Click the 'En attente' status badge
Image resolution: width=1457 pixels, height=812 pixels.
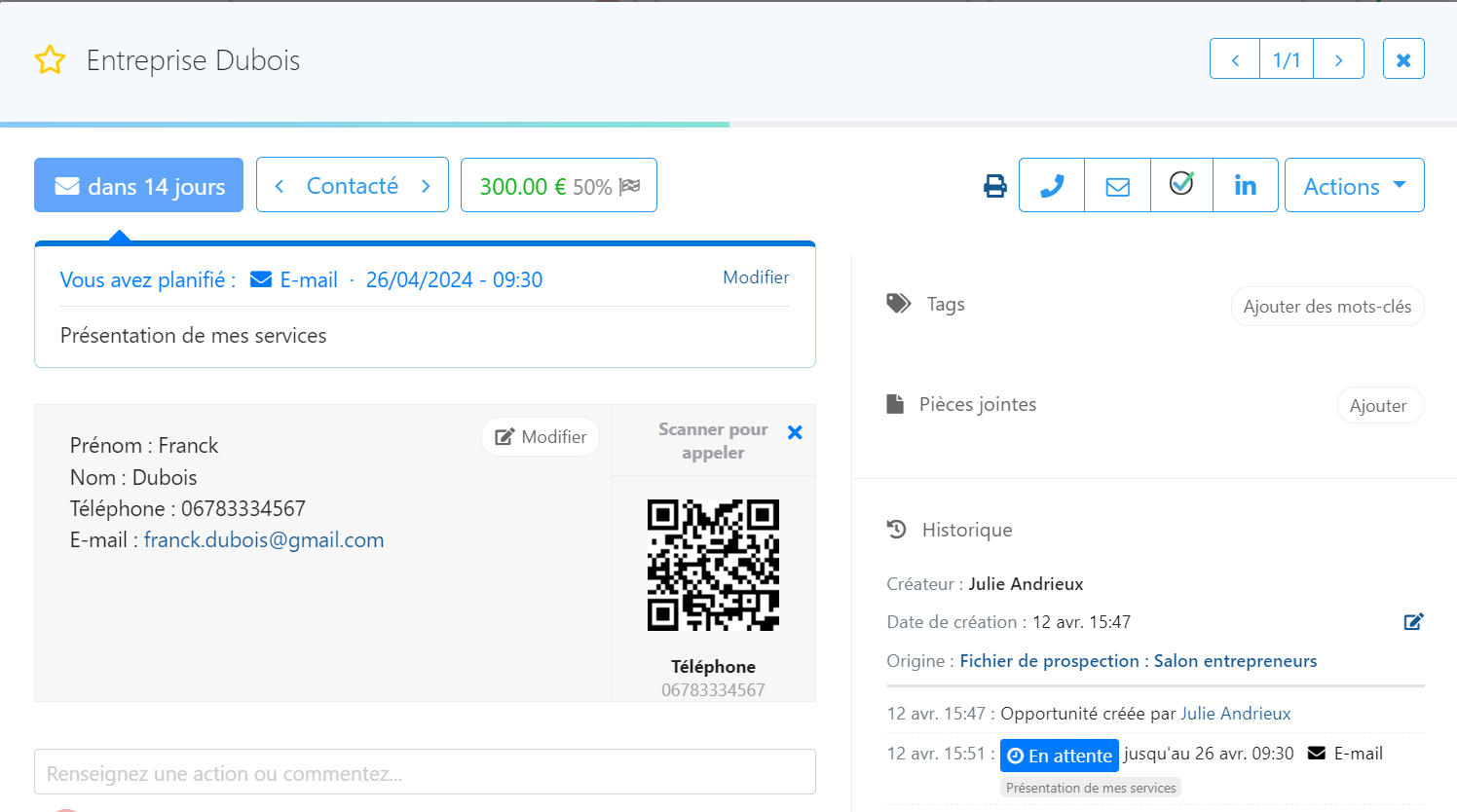pyautogui.click(x=1060, y=756)
